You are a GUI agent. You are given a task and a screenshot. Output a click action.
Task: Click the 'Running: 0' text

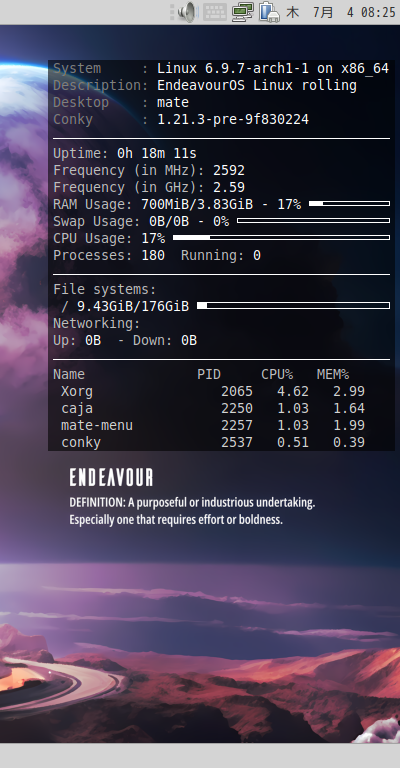coord(221,255)
